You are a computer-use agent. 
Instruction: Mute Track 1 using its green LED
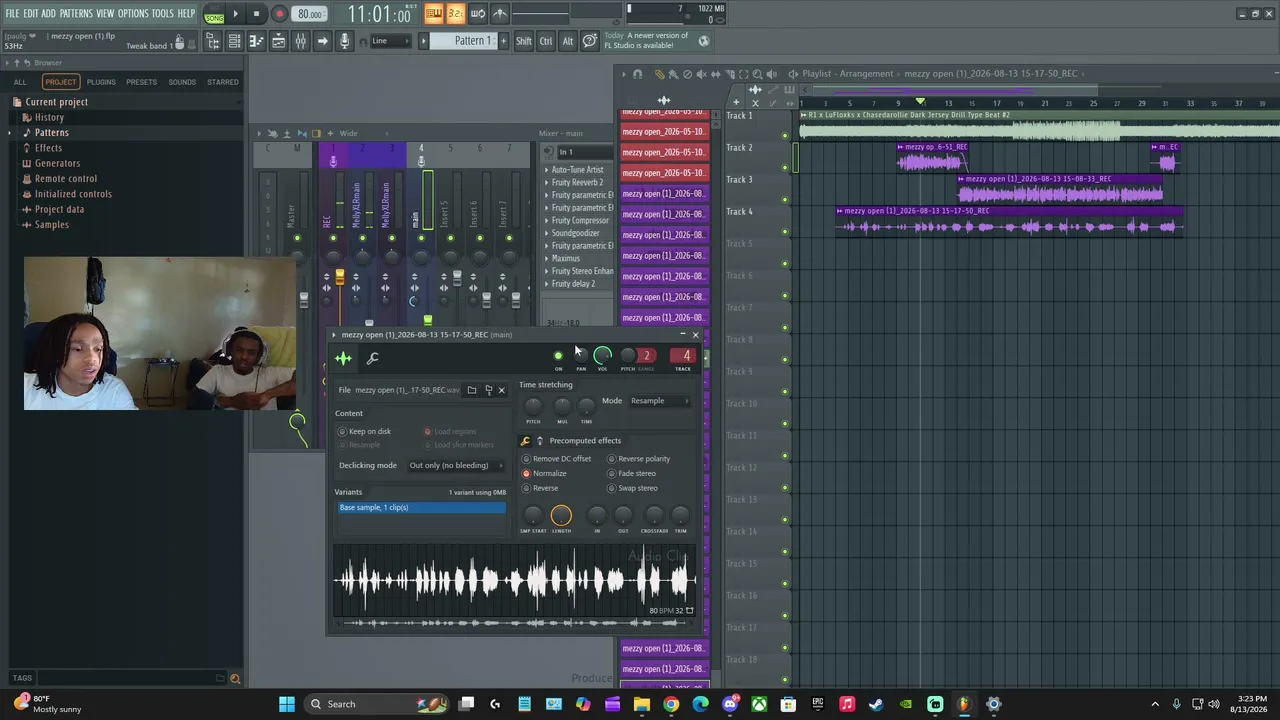(785, 136)
